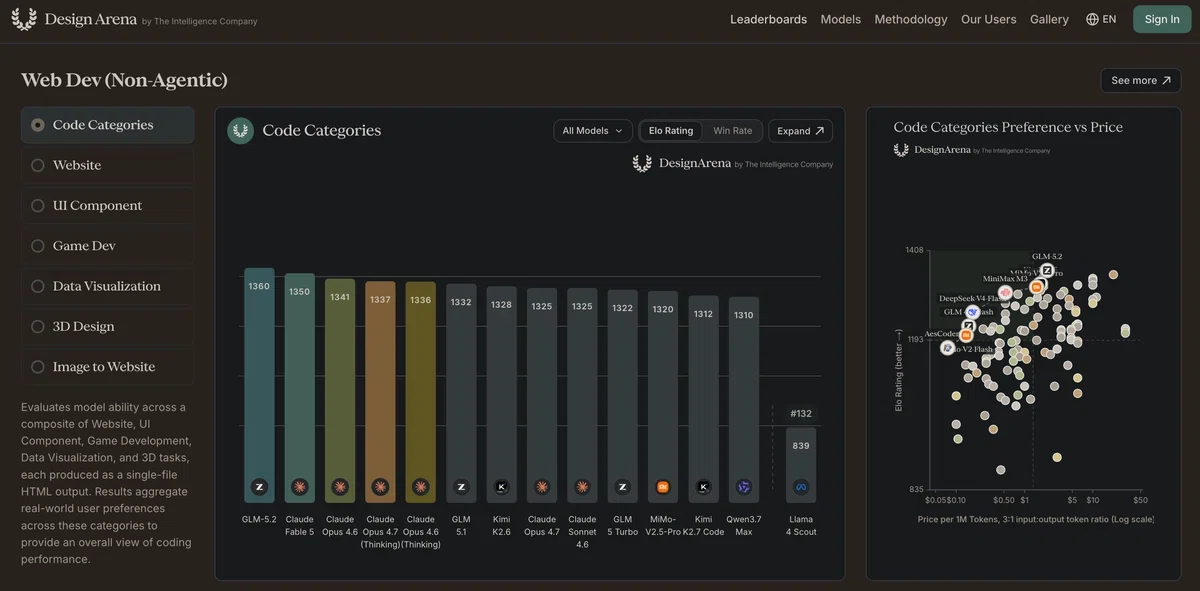Select the 3D Design radio option
The width and height of the screenshot is (1200, 591).
click(x=108, y=326)
